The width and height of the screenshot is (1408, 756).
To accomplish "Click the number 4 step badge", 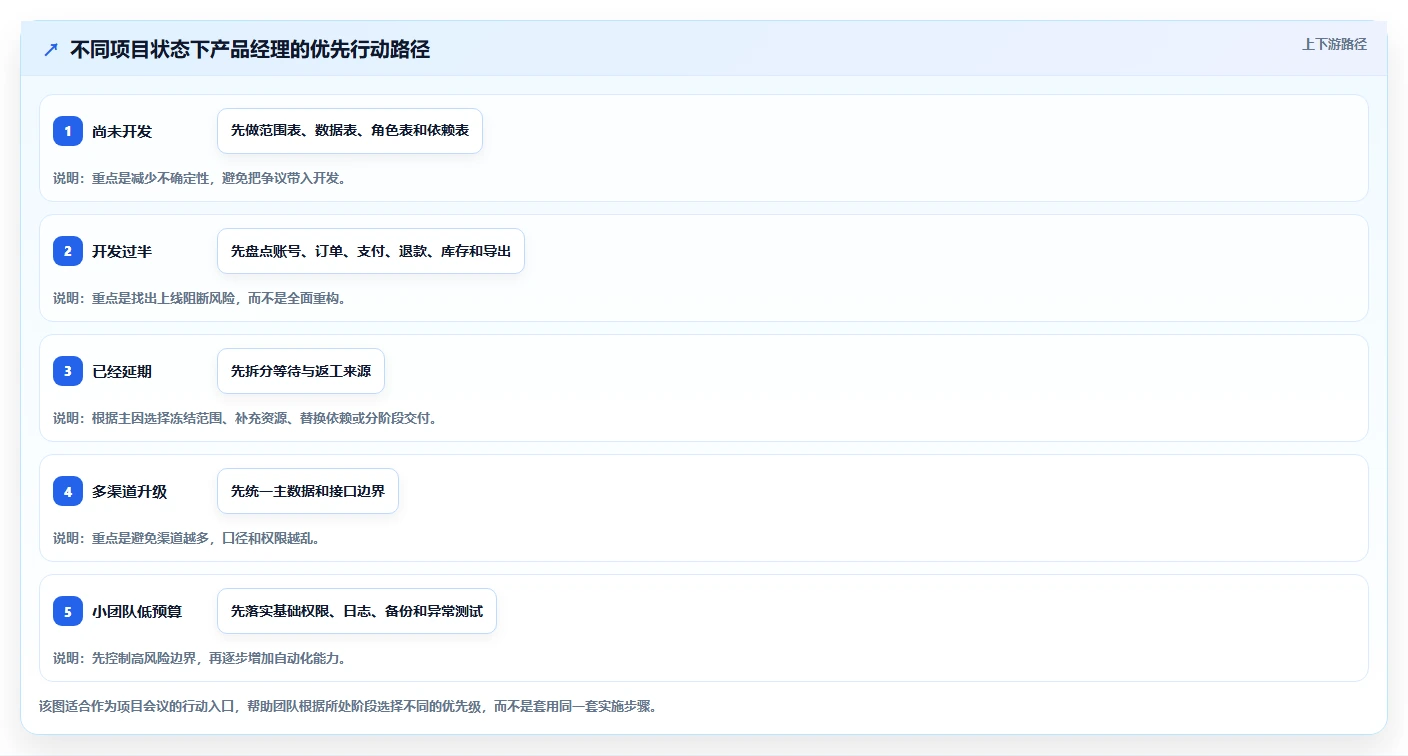I will tap(68, 491).
